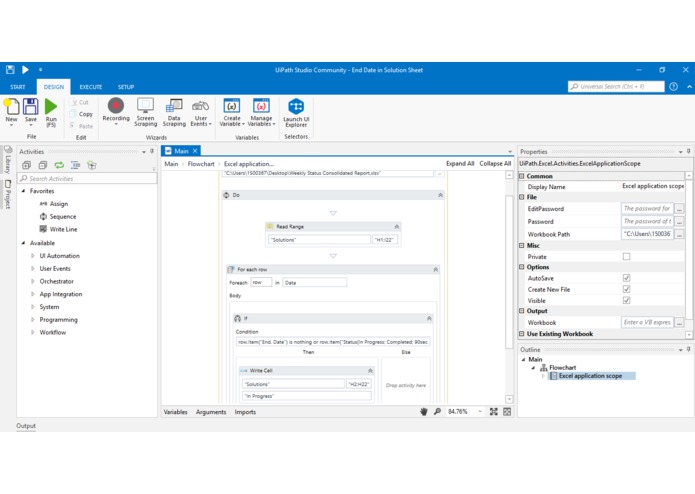
Task: Start the Recording wizard
Action: click(116, 106)
